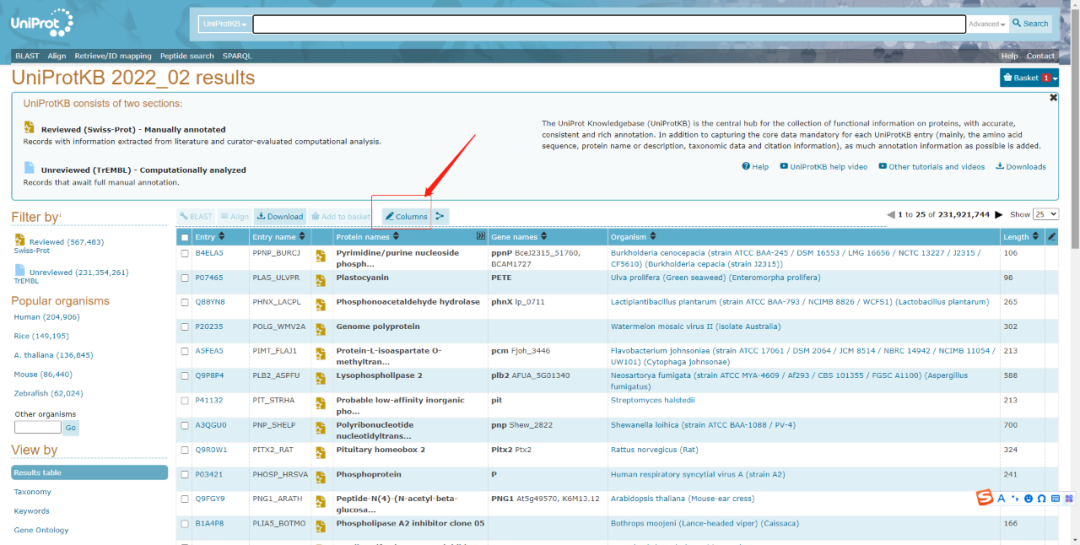The image size is (1080, 545).
Task: Click the pencil icon at the table header's right end
Action: 1051,237
